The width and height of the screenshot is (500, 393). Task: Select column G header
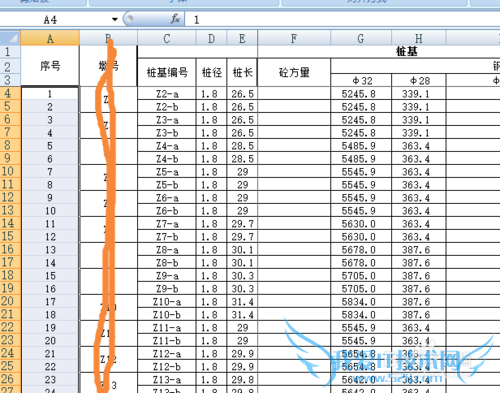click(x=361, y=38)
